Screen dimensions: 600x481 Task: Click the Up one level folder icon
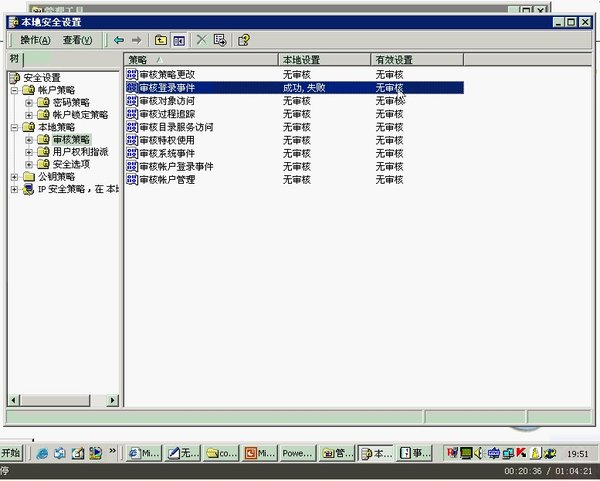click(x=161, y=40)
